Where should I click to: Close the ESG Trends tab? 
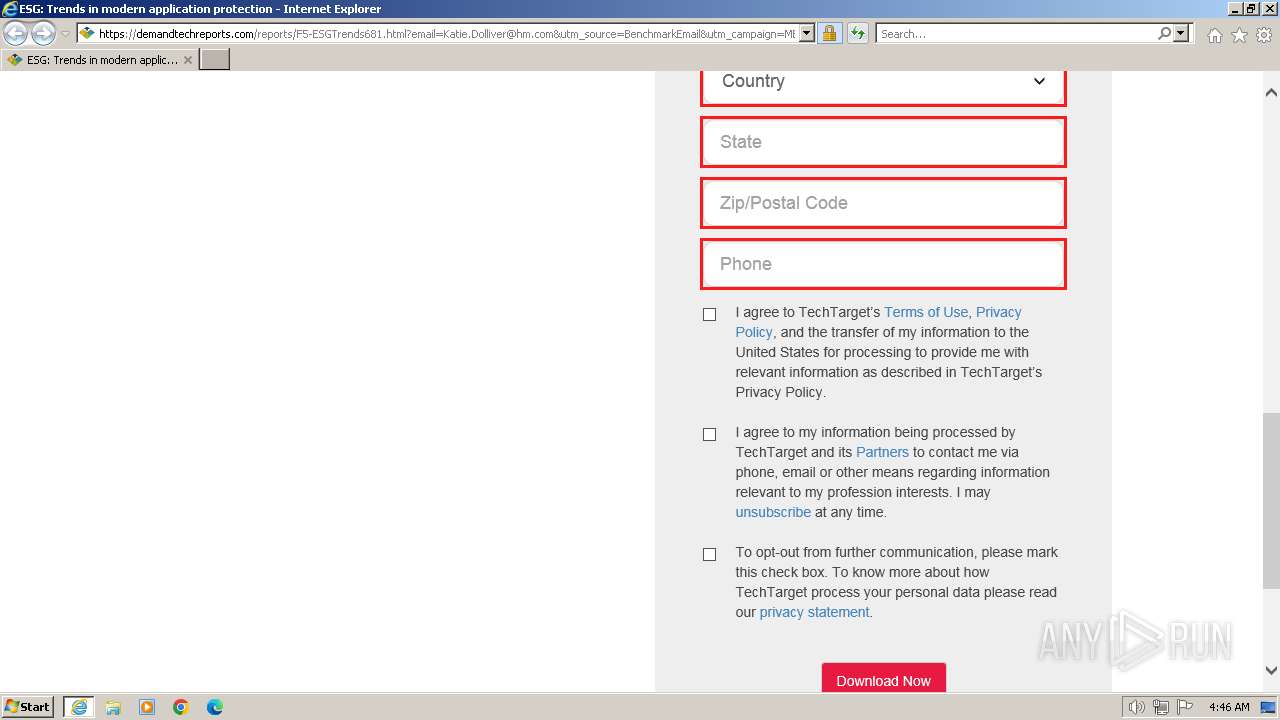pos(188,60)
